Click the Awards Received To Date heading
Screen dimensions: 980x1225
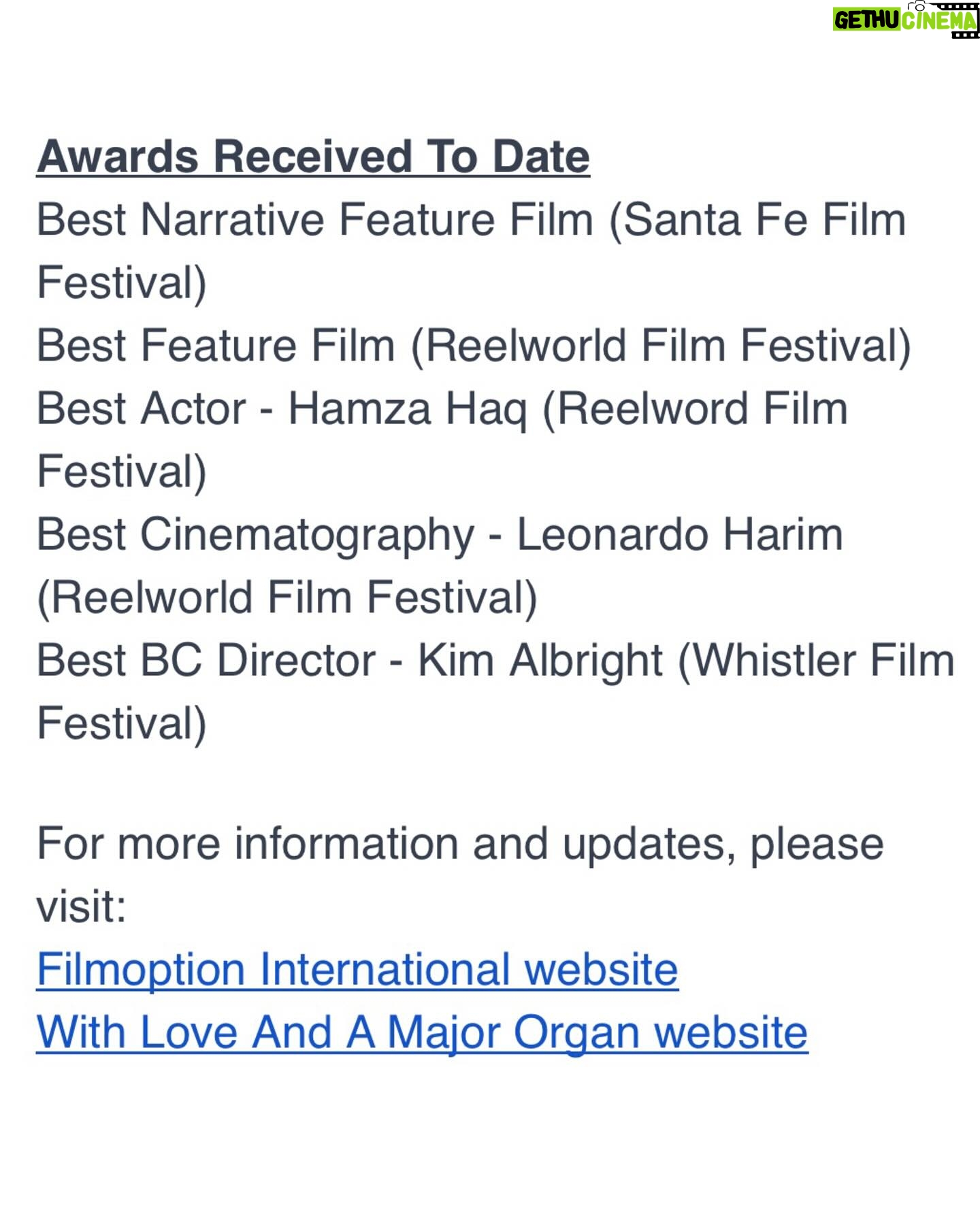pyautogui.click(x=313, y=157)
